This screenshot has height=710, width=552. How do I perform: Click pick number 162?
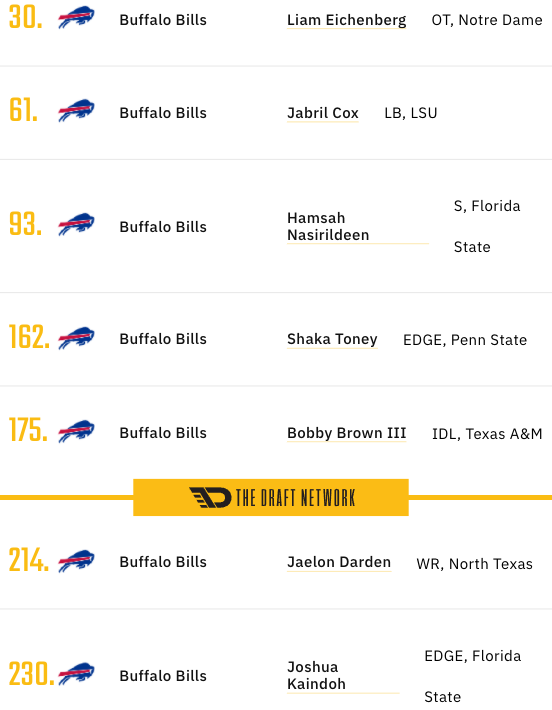[29, 337]
